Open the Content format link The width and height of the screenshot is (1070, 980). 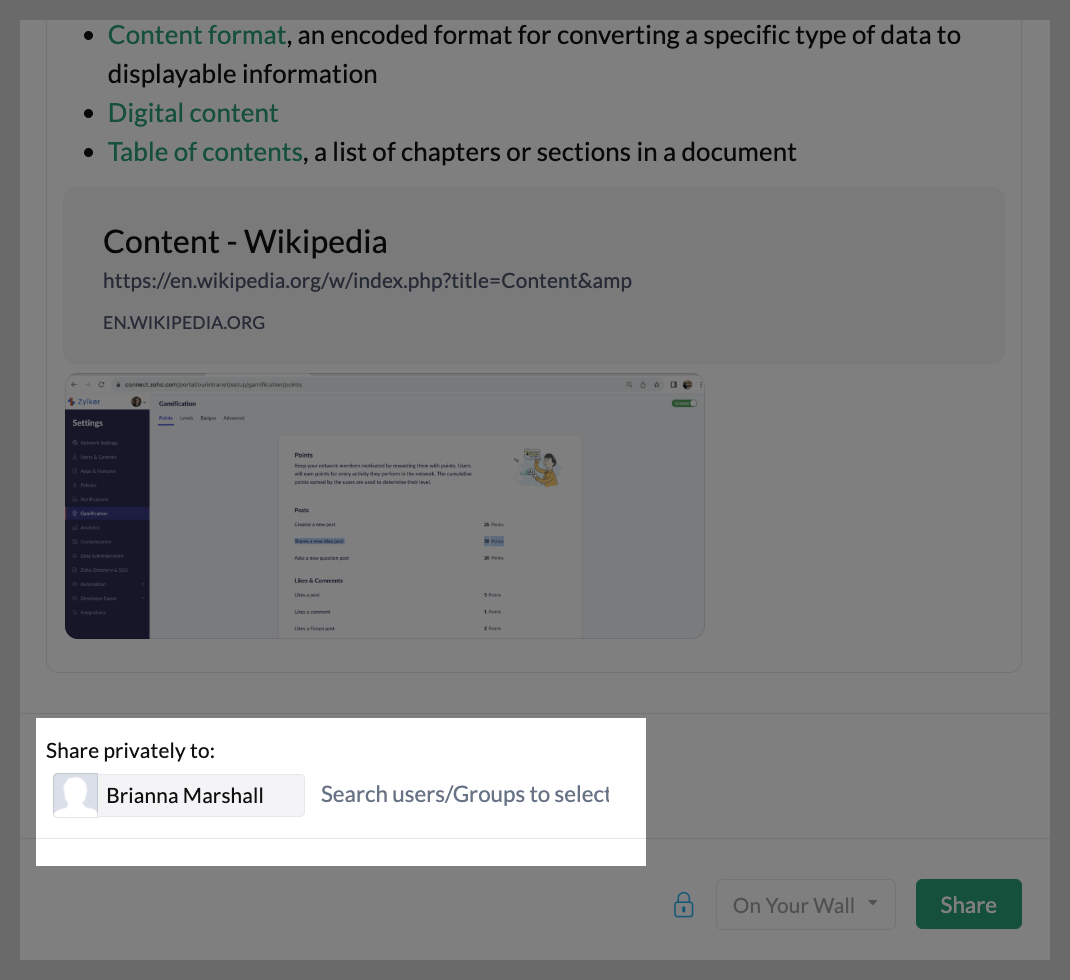point(197,35)
